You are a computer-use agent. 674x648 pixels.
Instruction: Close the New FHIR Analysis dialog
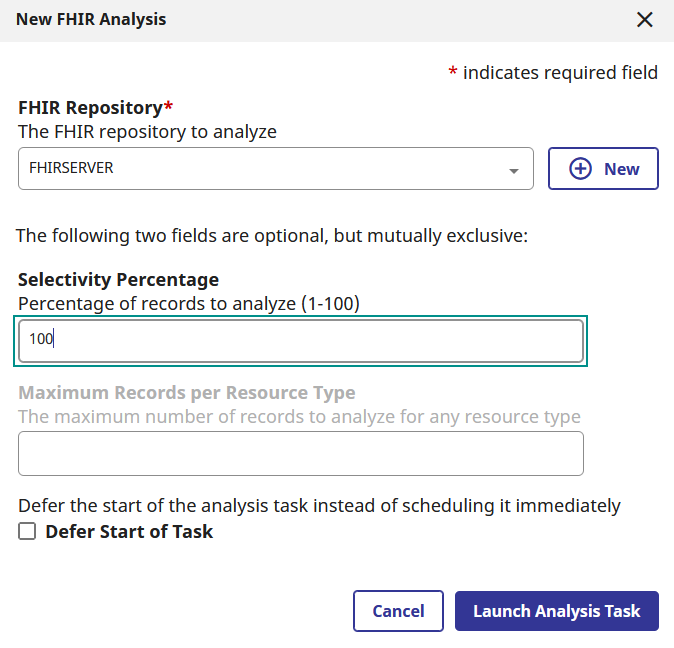pos(644,20)
